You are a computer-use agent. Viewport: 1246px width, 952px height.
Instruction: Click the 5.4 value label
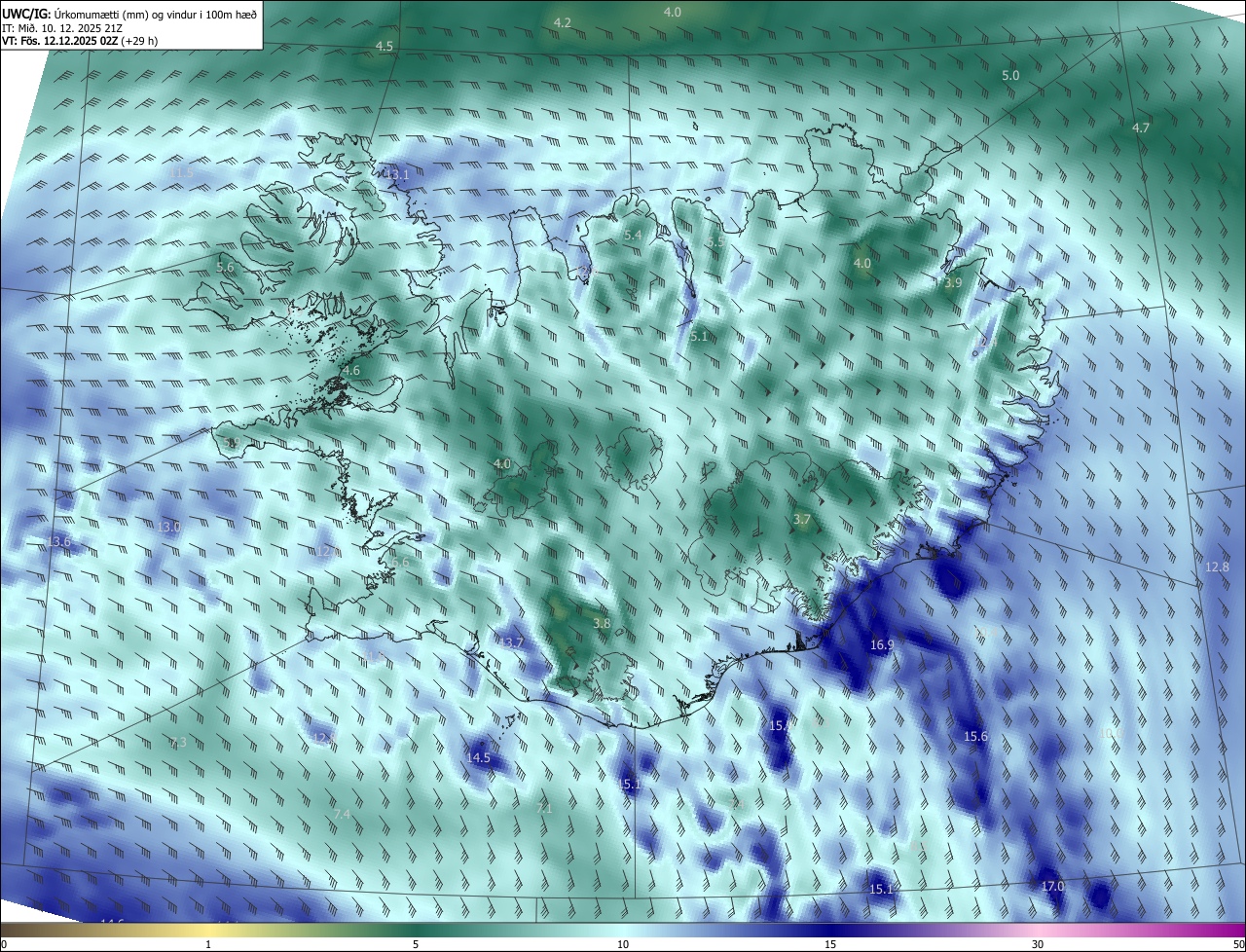click(633, 235)
